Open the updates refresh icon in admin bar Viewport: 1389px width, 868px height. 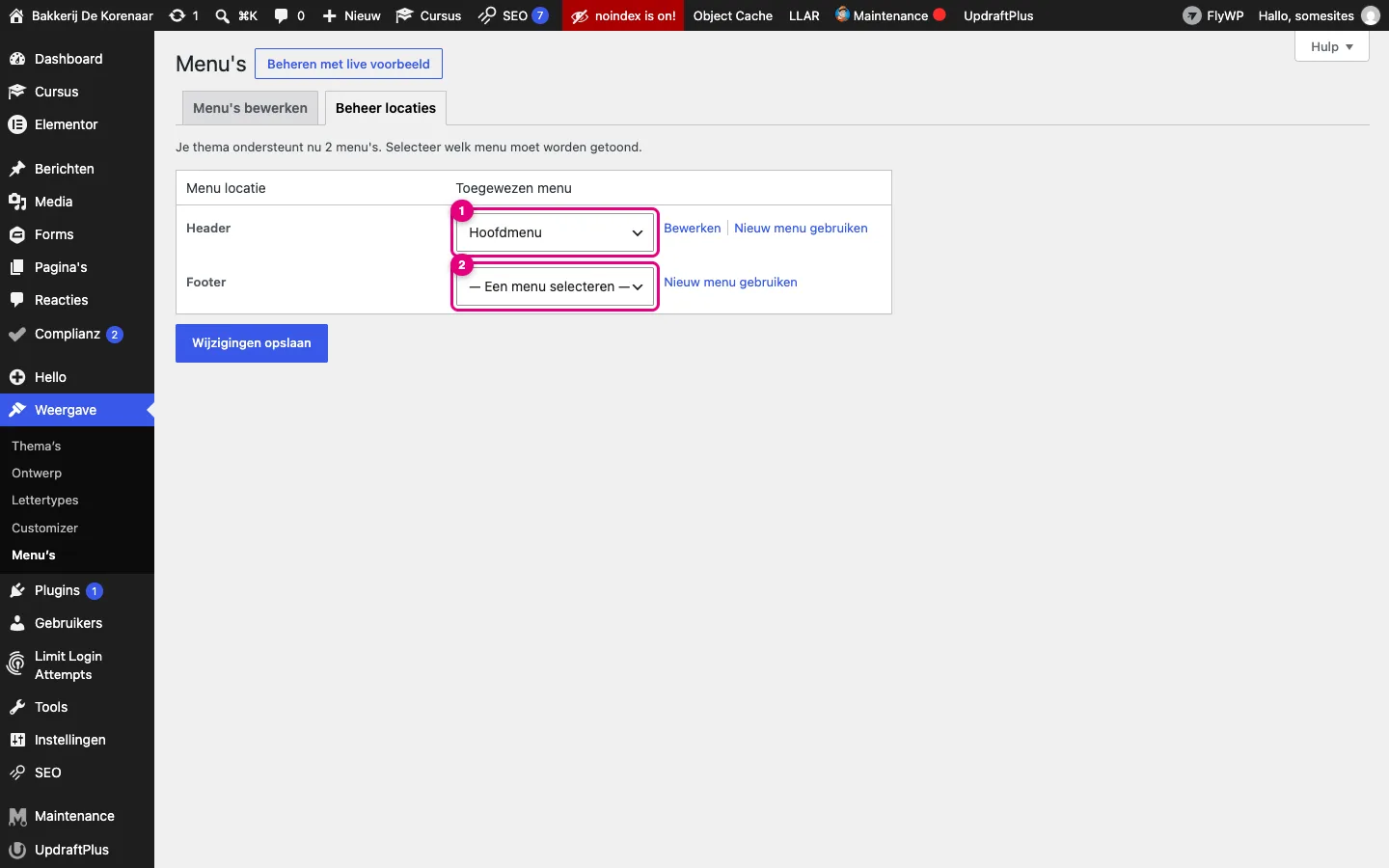[x=177, y=15]
